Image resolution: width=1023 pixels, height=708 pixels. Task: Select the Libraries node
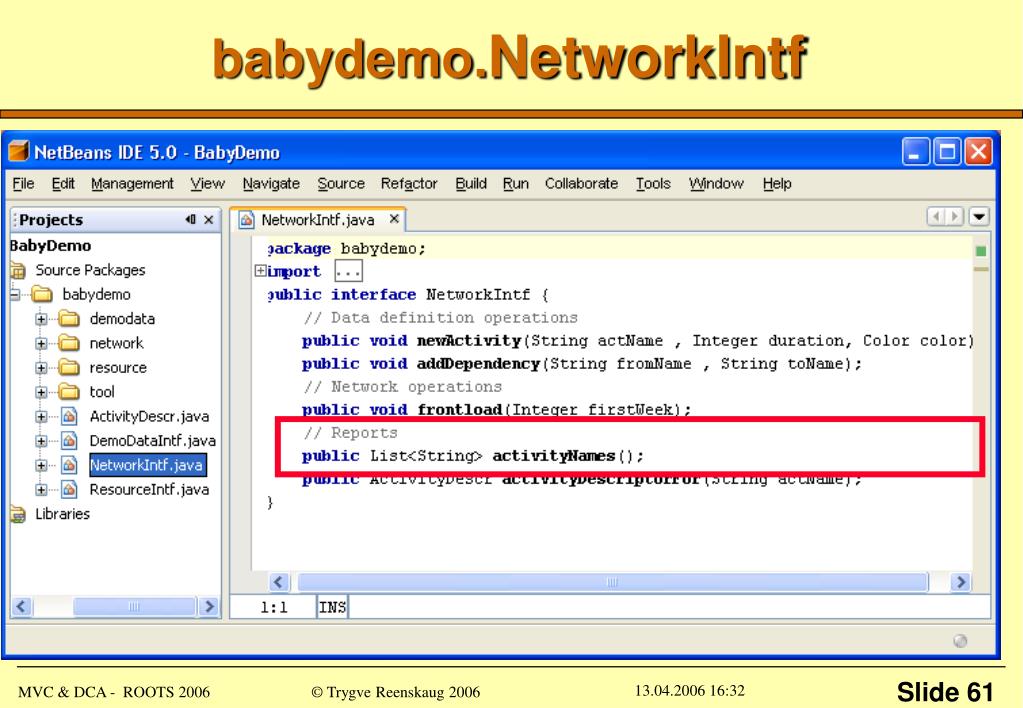pos(63,514)
